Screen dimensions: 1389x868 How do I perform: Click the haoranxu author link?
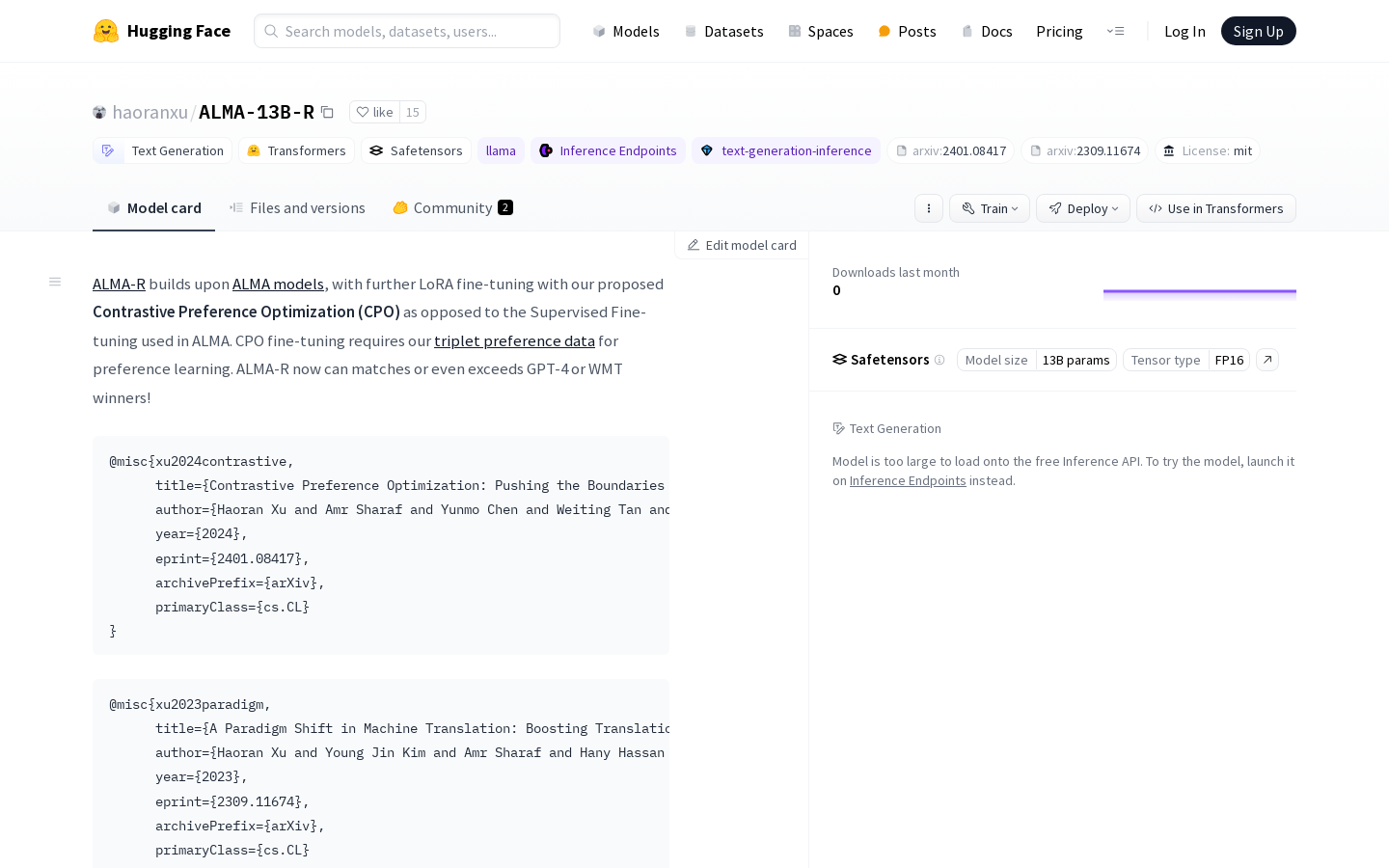point(150,112)
